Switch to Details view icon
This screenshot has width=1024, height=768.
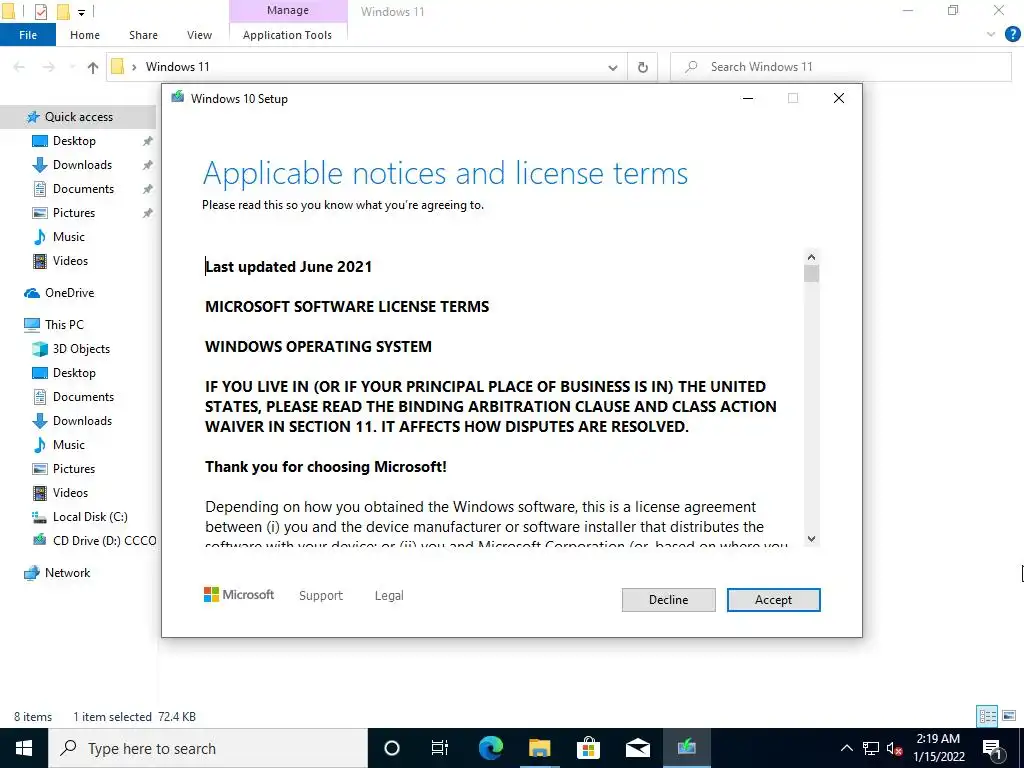click(x=987, y=716)
